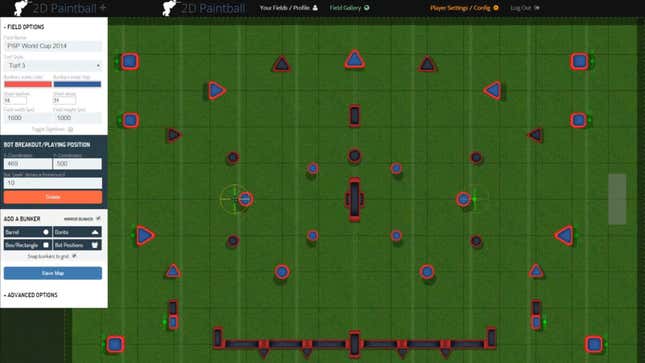Select the top center blue triangle bunker
The width and height of the screenshot is (645, 363).
(x=355, y=59)
